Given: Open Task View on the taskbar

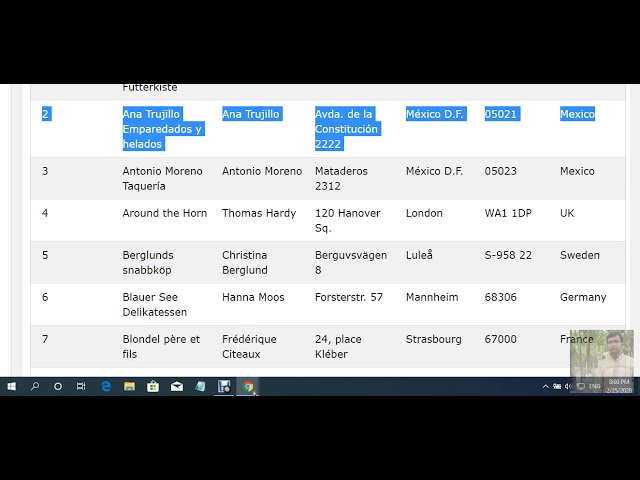Looking at the screenshot, I should [81, 386].
